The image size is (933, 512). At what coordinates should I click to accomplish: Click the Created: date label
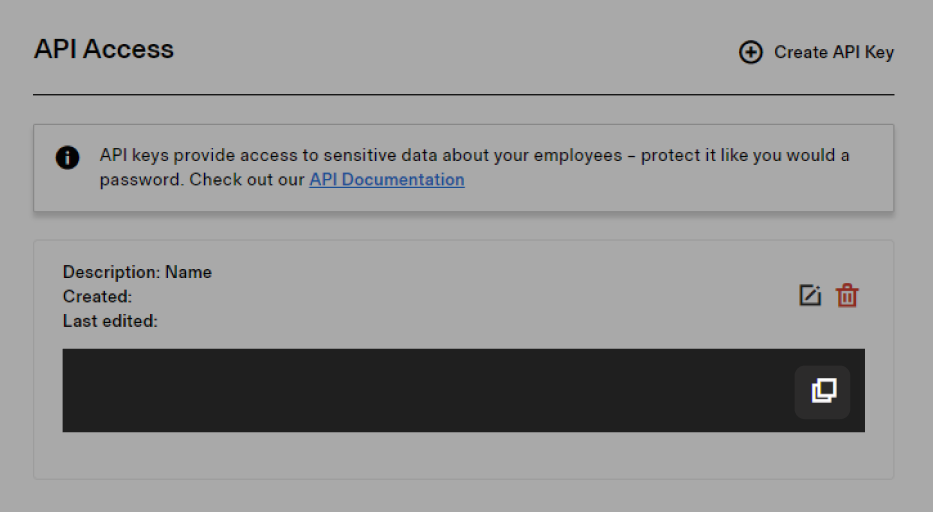point(97,296)
